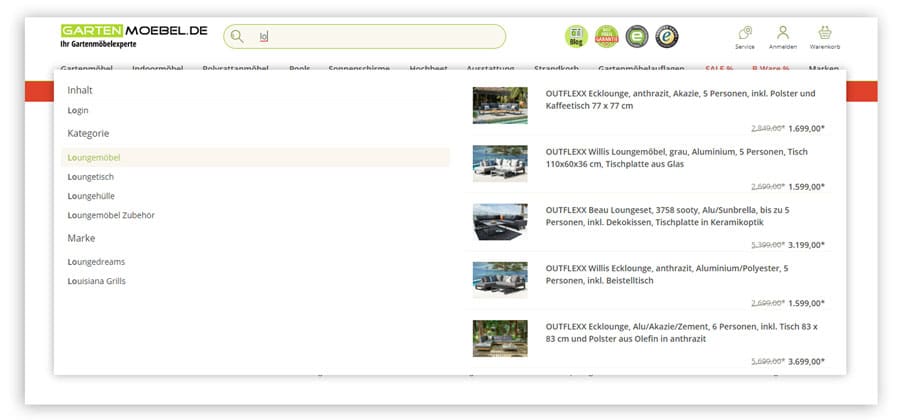
Task: Click the 3.699,00 price
Action: [x=806, y=361]
